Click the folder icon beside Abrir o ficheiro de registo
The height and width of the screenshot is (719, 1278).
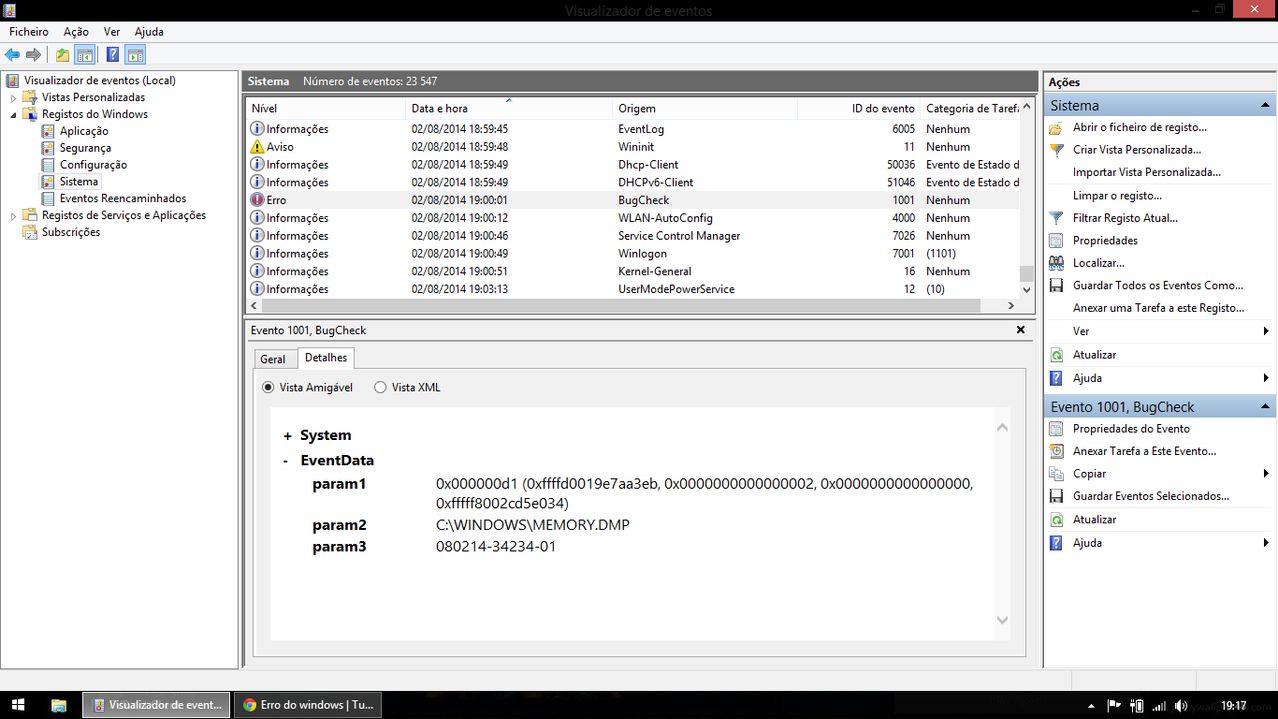pyautogui.click(x=1056, y=127)
